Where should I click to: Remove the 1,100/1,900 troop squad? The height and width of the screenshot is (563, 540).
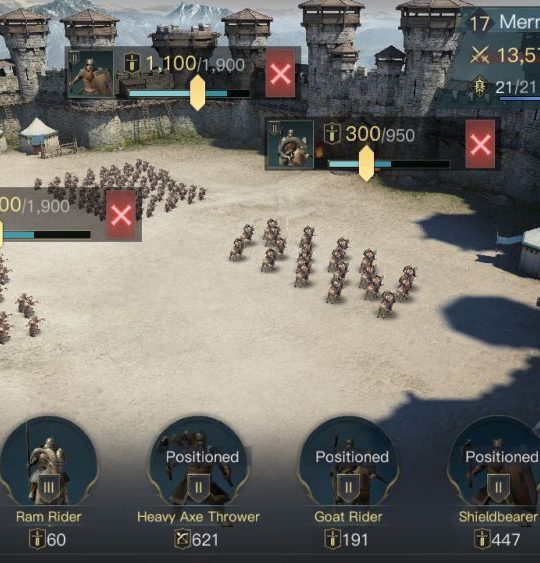[280, 74]
